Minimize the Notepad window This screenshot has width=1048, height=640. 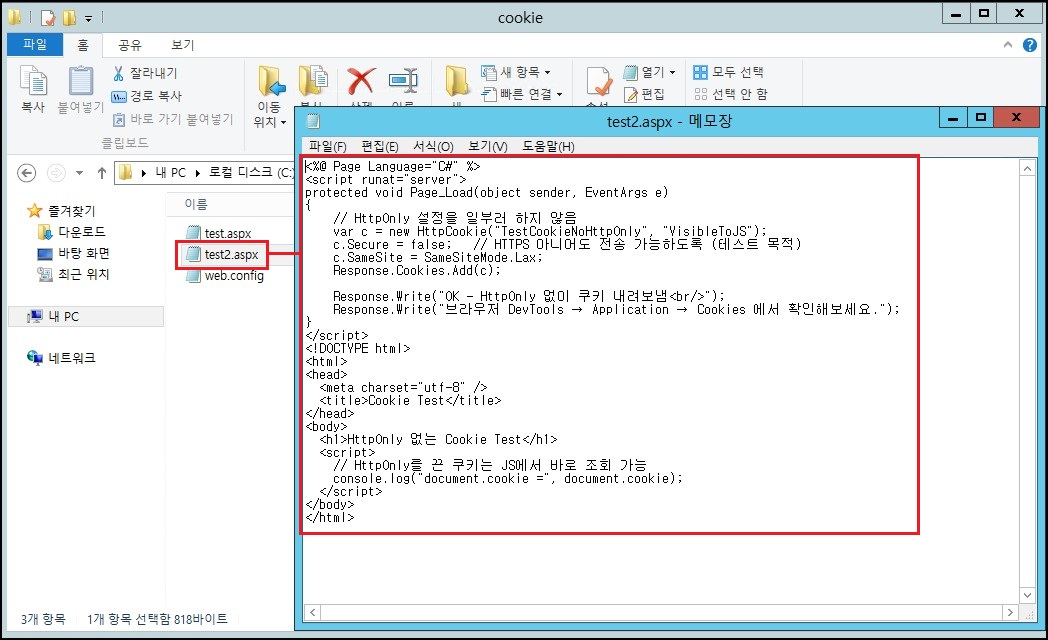953,118
